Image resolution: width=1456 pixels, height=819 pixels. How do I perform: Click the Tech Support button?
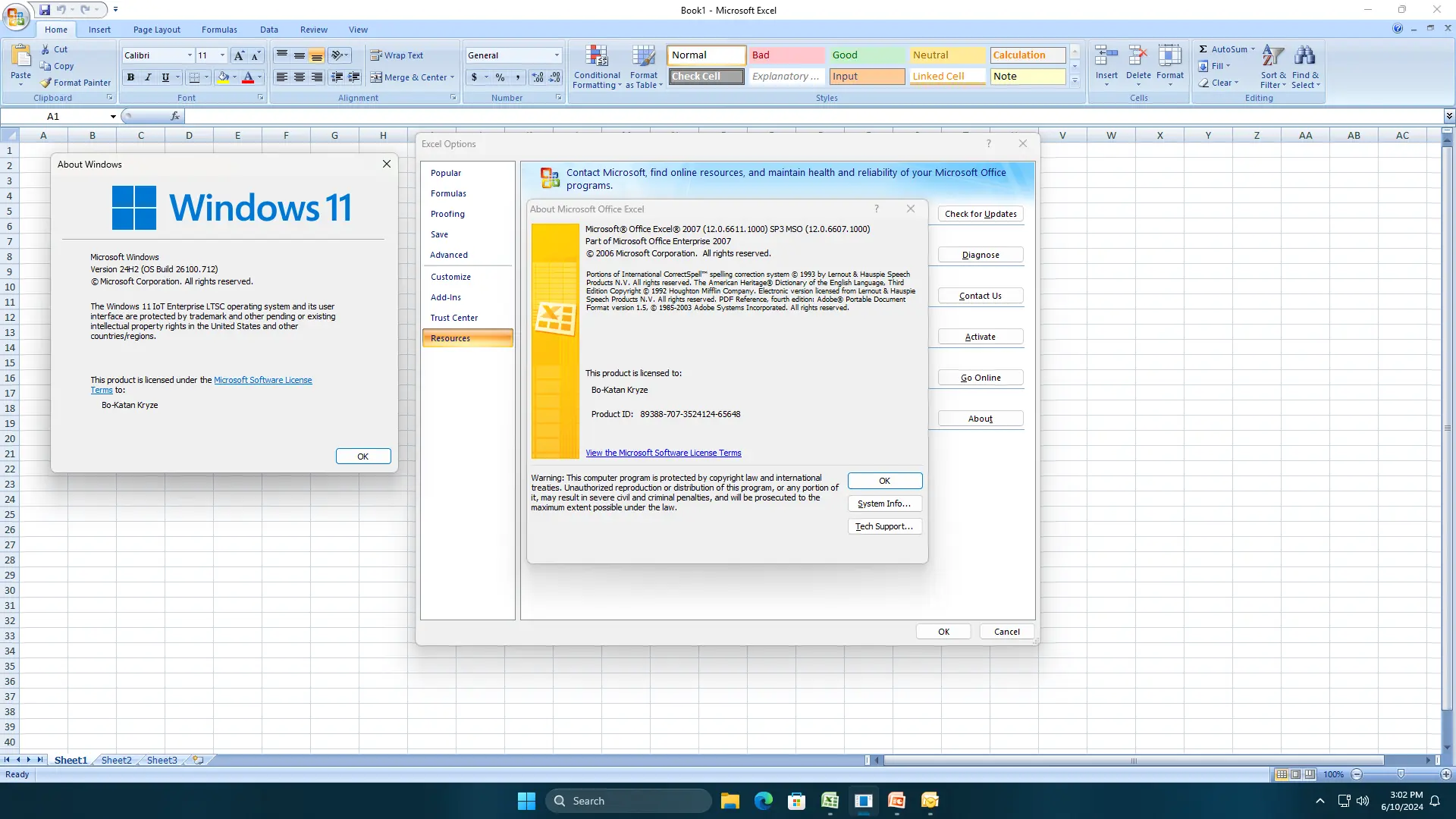pos(884,526)
